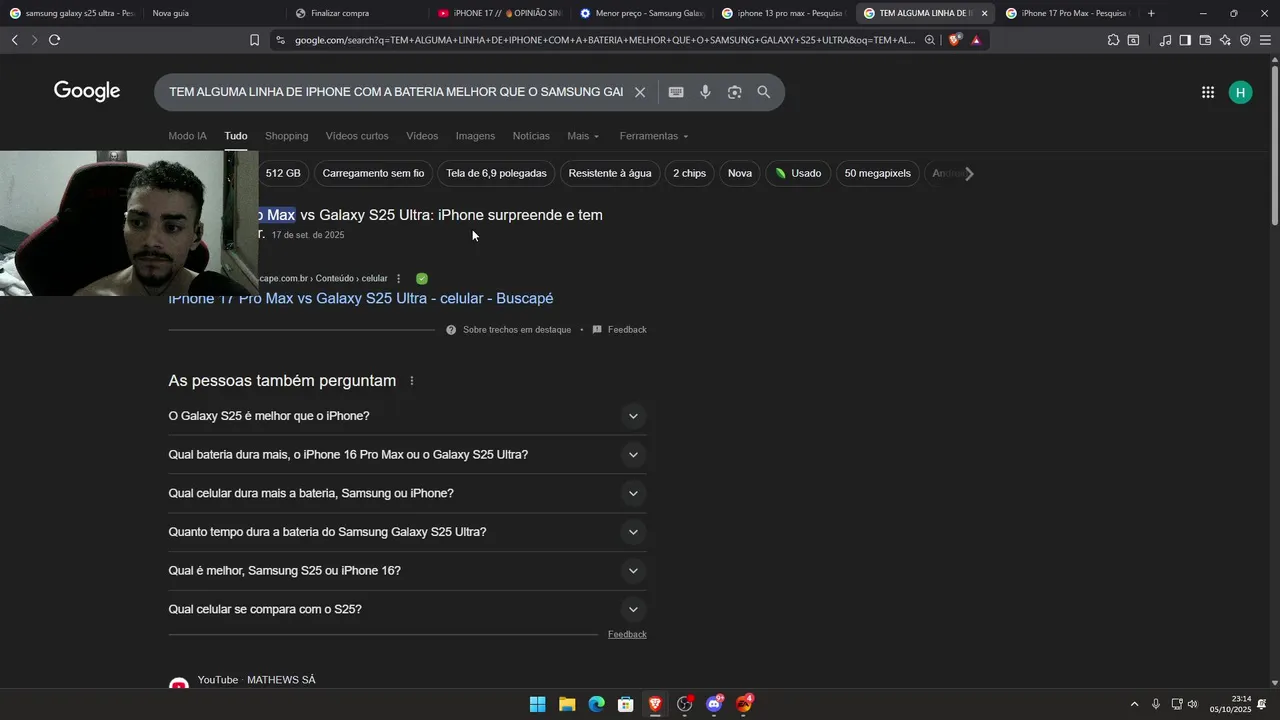Search by image with Google Lens

pyautogui.click(x=734, y=92)
